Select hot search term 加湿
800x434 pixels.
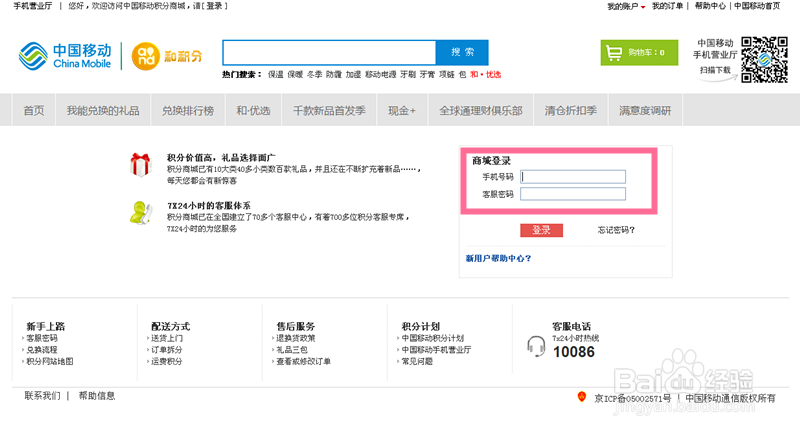353,74
